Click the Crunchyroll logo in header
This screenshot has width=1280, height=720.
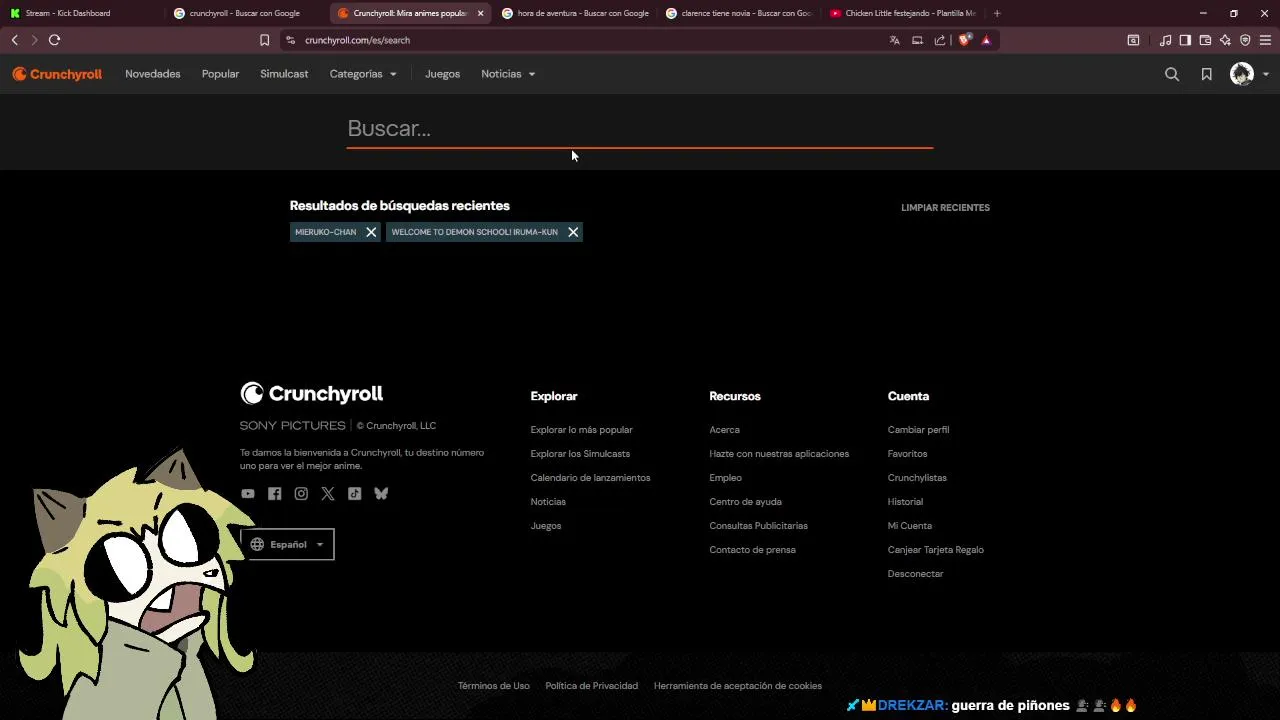click(x=57, y=74)
